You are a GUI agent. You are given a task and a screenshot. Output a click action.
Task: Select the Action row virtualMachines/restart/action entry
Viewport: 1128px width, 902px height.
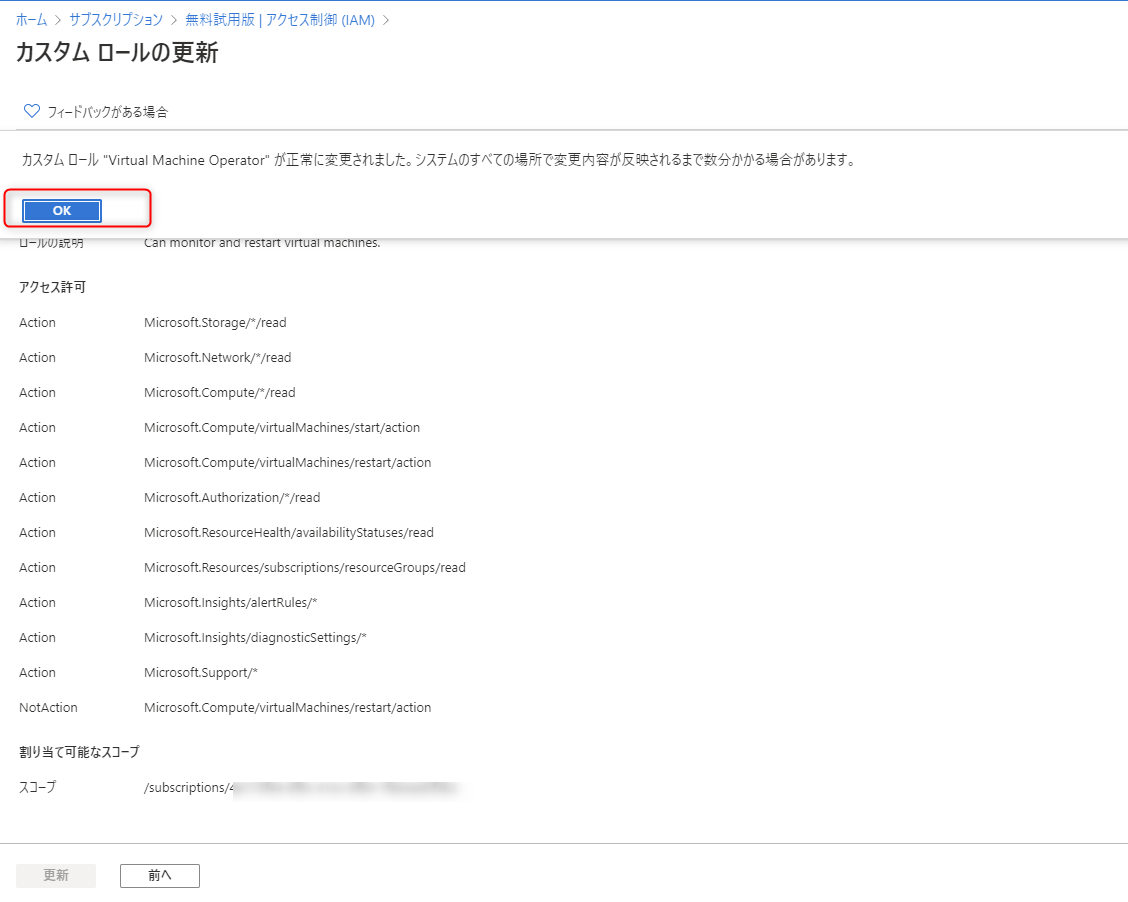point(288,463)
